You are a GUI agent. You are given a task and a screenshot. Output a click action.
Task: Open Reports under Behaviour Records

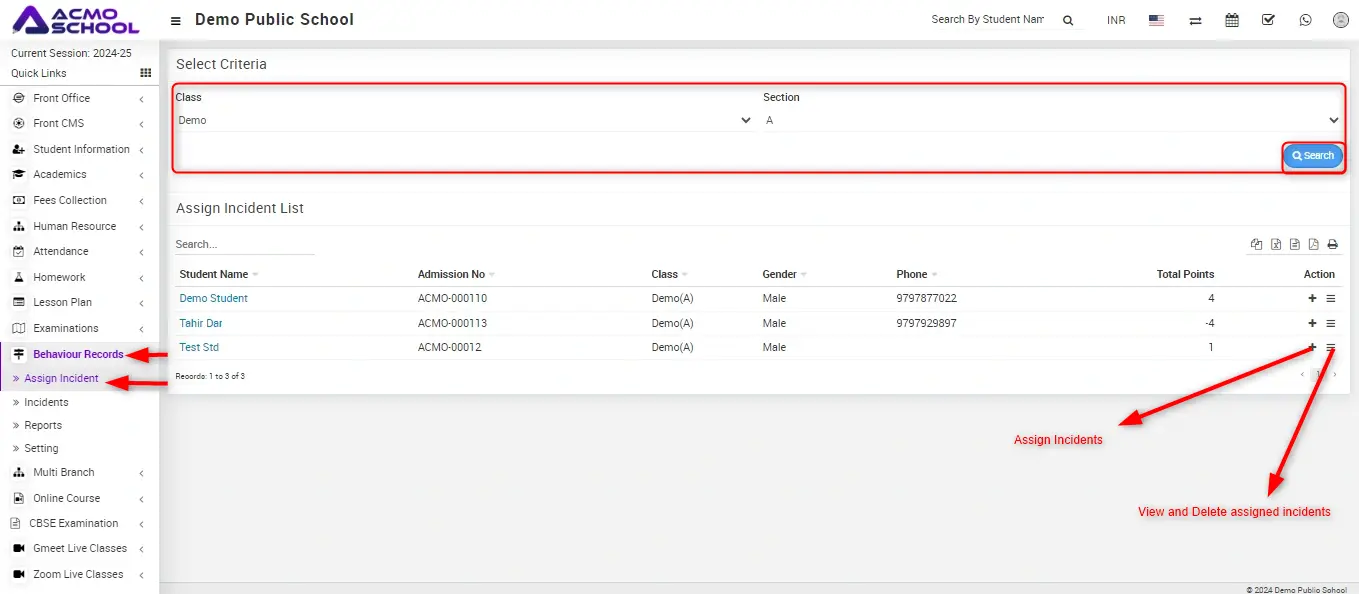coord(43,425)
